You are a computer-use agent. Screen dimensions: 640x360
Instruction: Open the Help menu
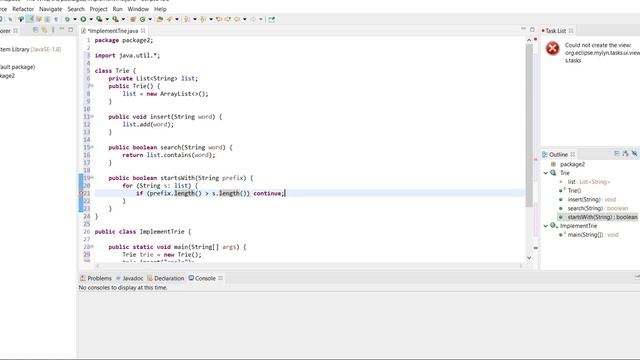[160, 9]
